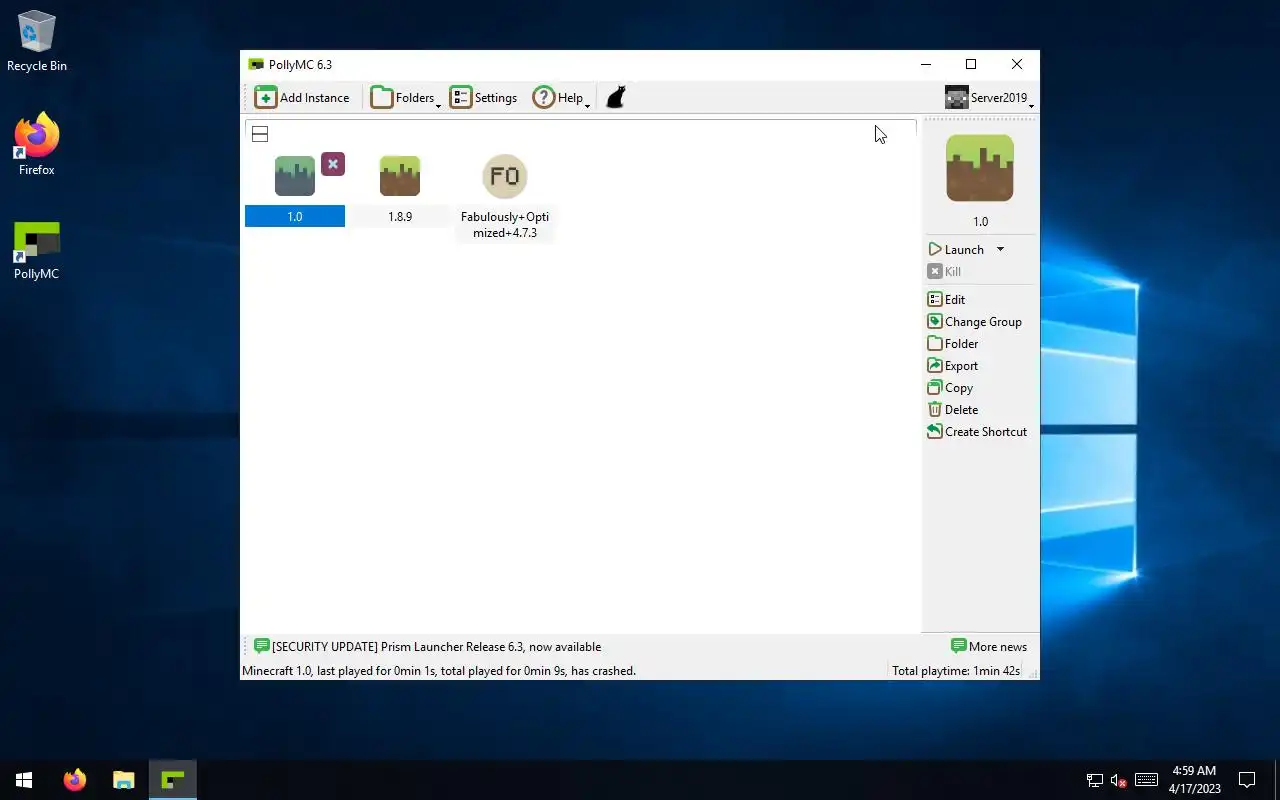Launch the selected instance

pos(957,249)
